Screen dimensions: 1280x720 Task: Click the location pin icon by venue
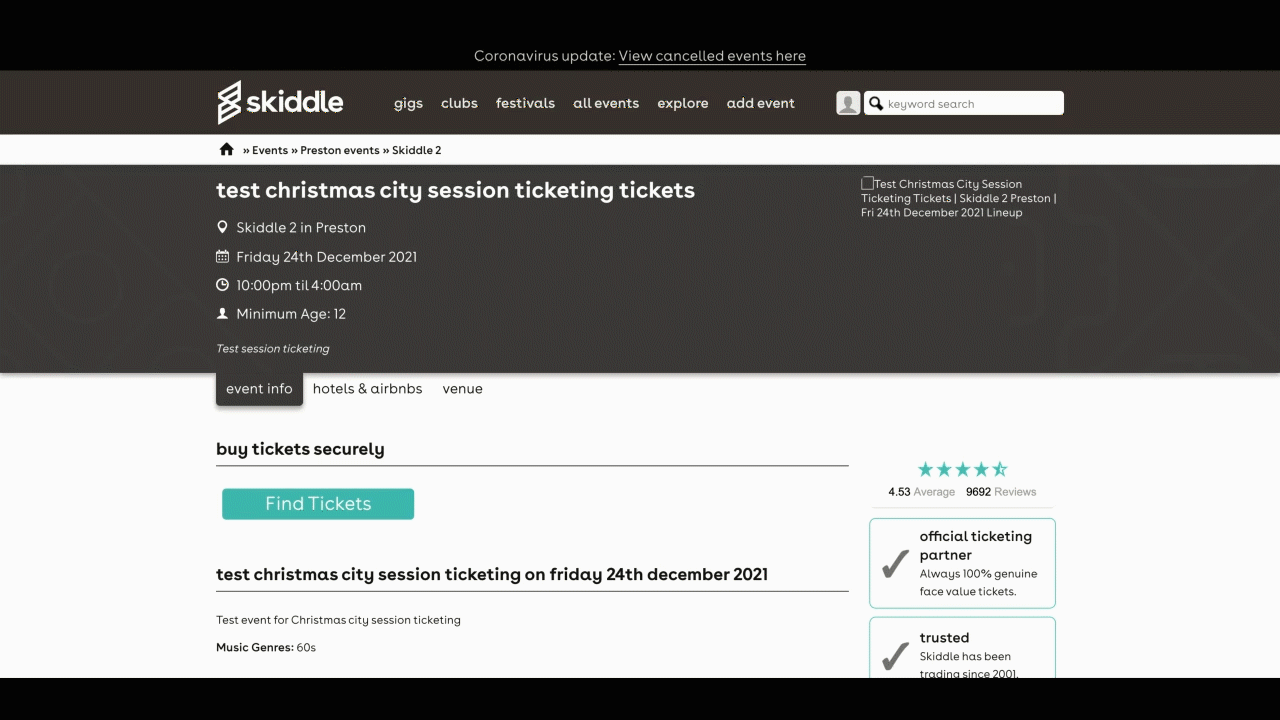[x=222, y=227]
